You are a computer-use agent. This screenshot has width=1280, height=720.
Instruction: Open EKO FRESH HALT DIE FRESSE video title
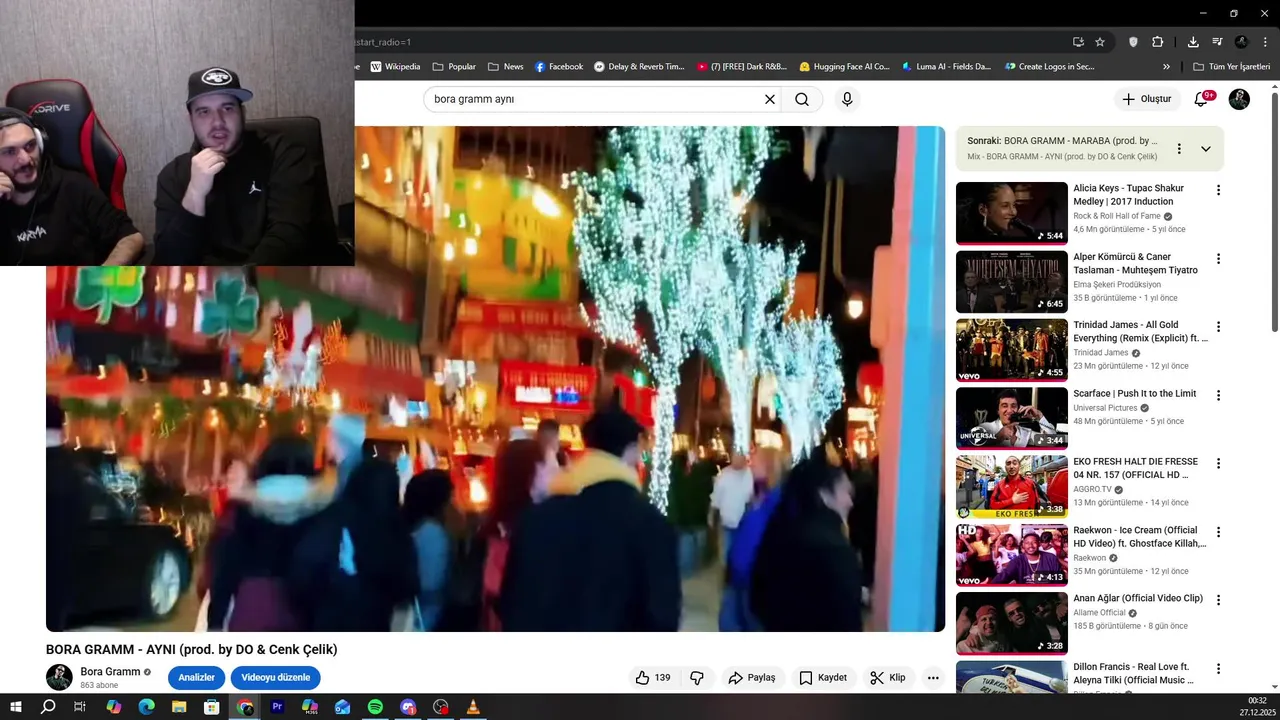point(1136,468)
